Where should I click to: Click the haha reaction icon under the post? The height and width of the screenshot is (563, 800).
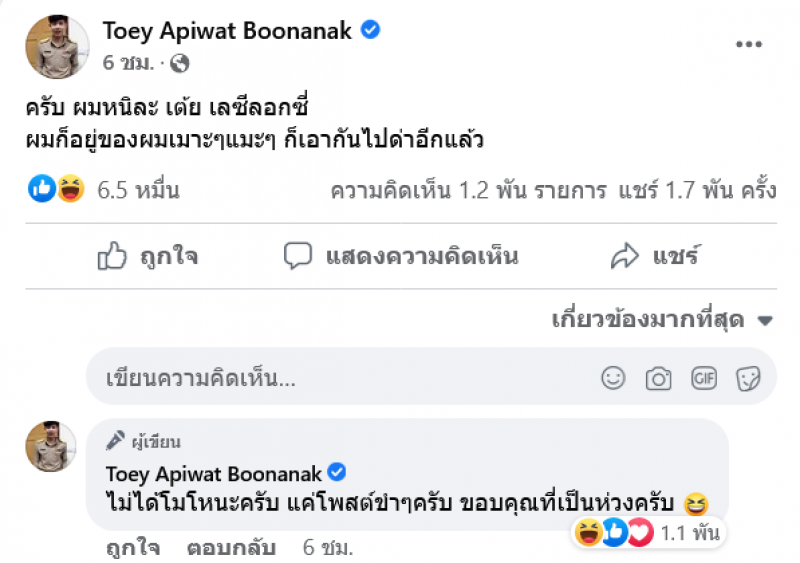click(70, 188)
